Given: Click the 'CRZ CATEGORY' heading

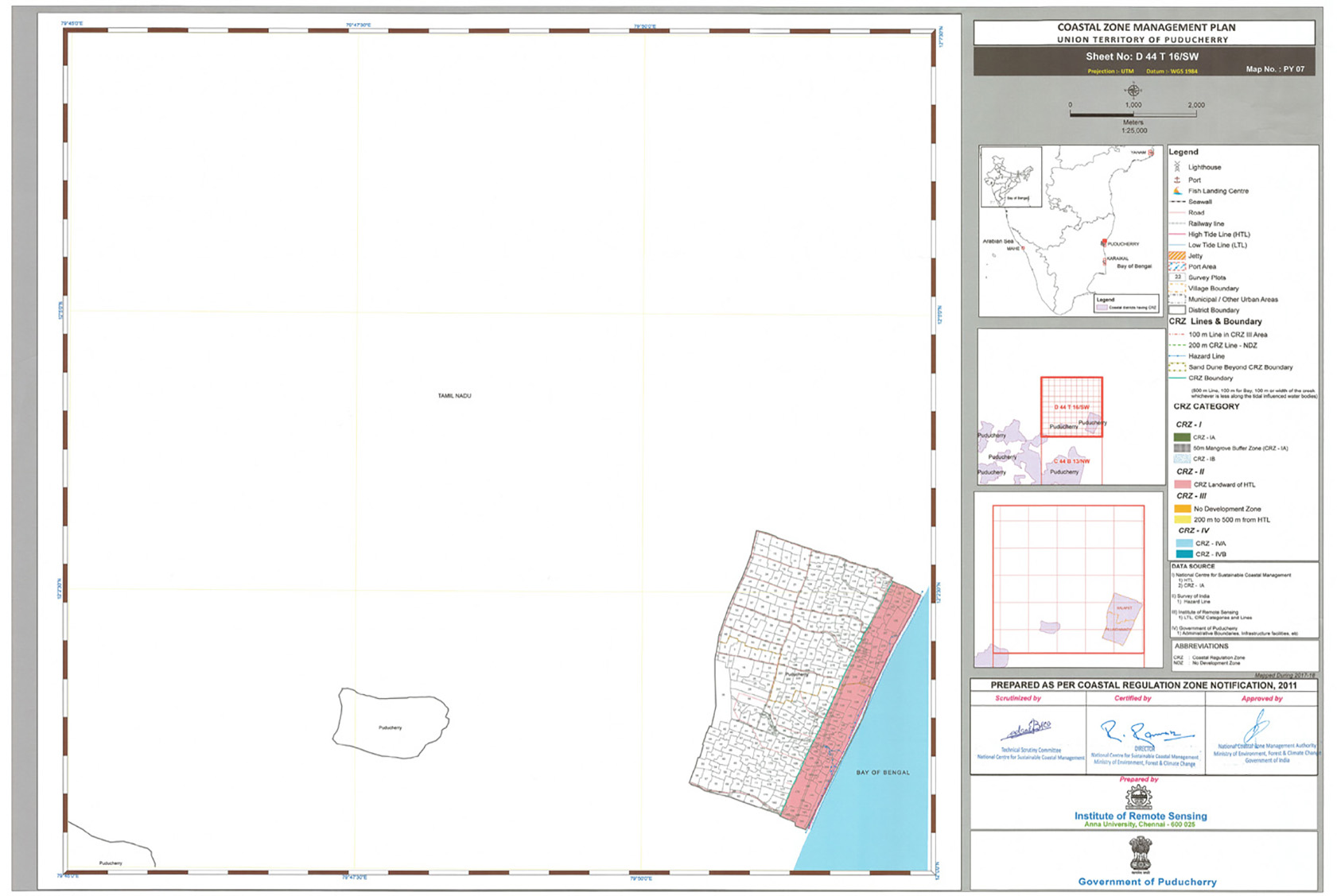Looking at the screenshot, I should [x=1206, y=406].
